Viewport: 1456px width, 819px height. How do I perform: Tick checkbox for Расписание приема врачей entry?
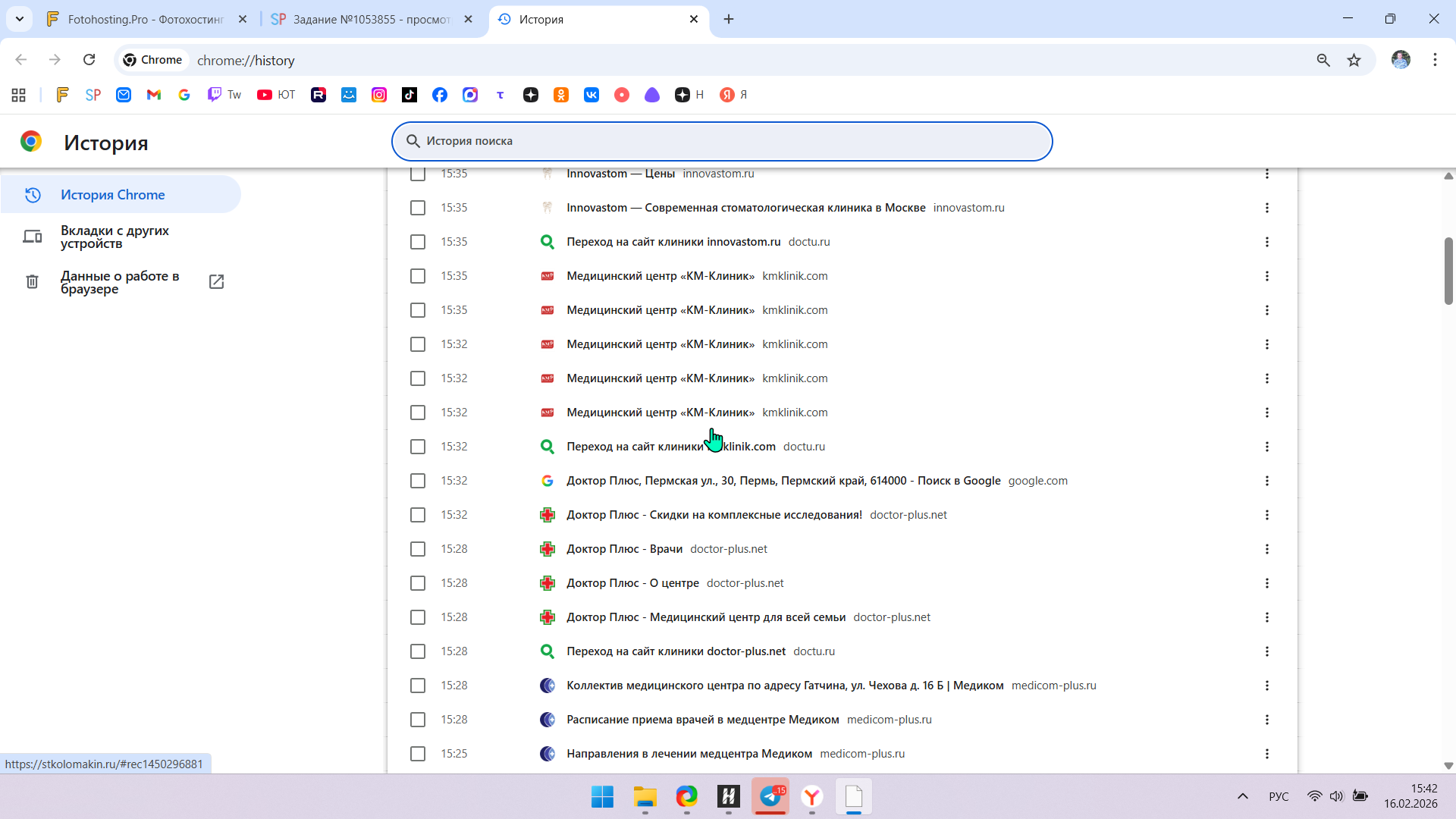[418, 720]
